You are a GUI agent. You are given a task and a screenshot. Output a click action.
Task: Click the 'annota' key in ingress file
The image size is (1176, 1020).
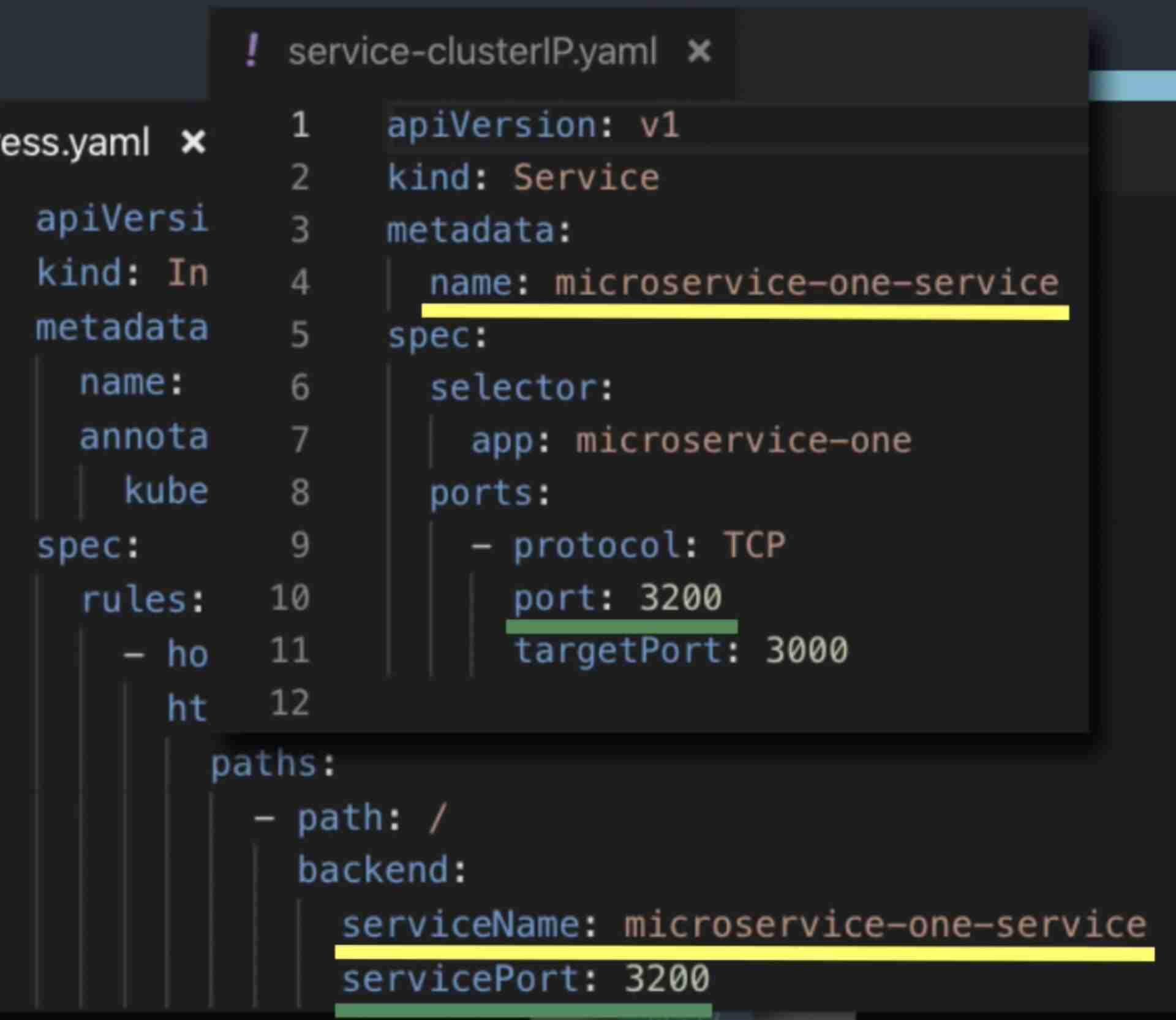click(x=144, y=437)
